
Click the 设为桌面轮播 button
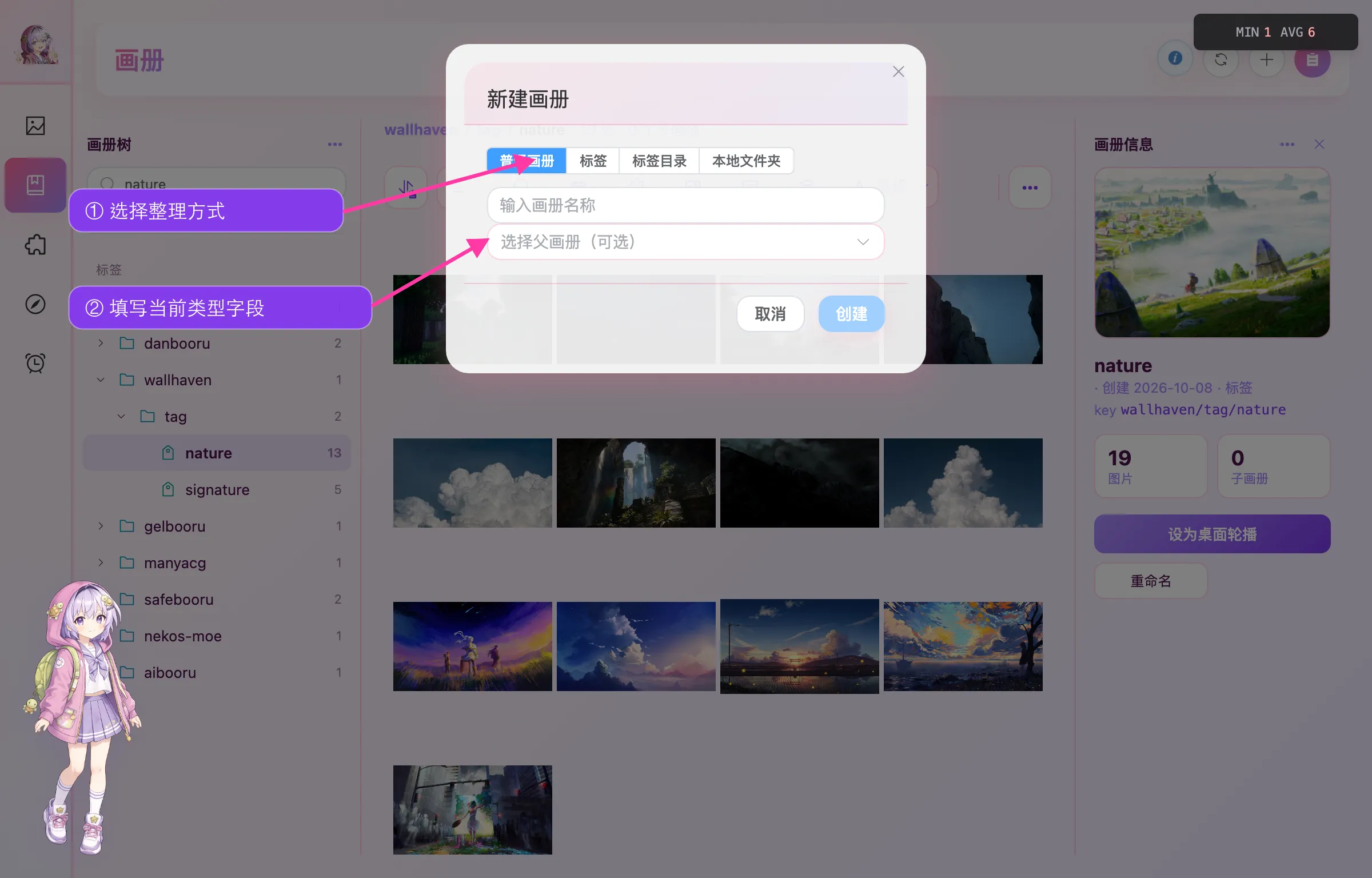tap(1212, 534)
